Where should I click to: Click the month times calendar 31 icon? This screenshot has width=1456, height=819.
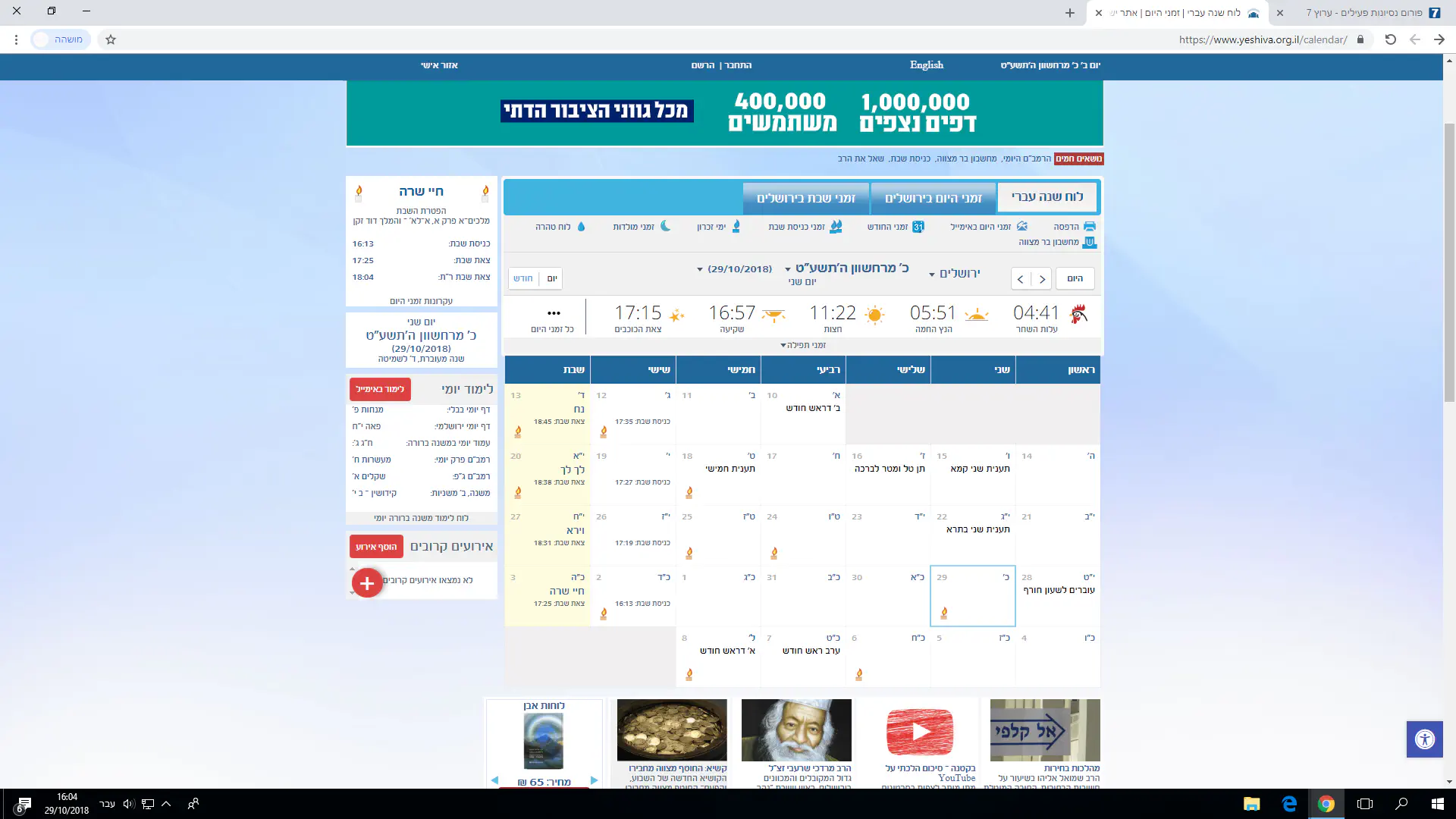click(918, 227)
